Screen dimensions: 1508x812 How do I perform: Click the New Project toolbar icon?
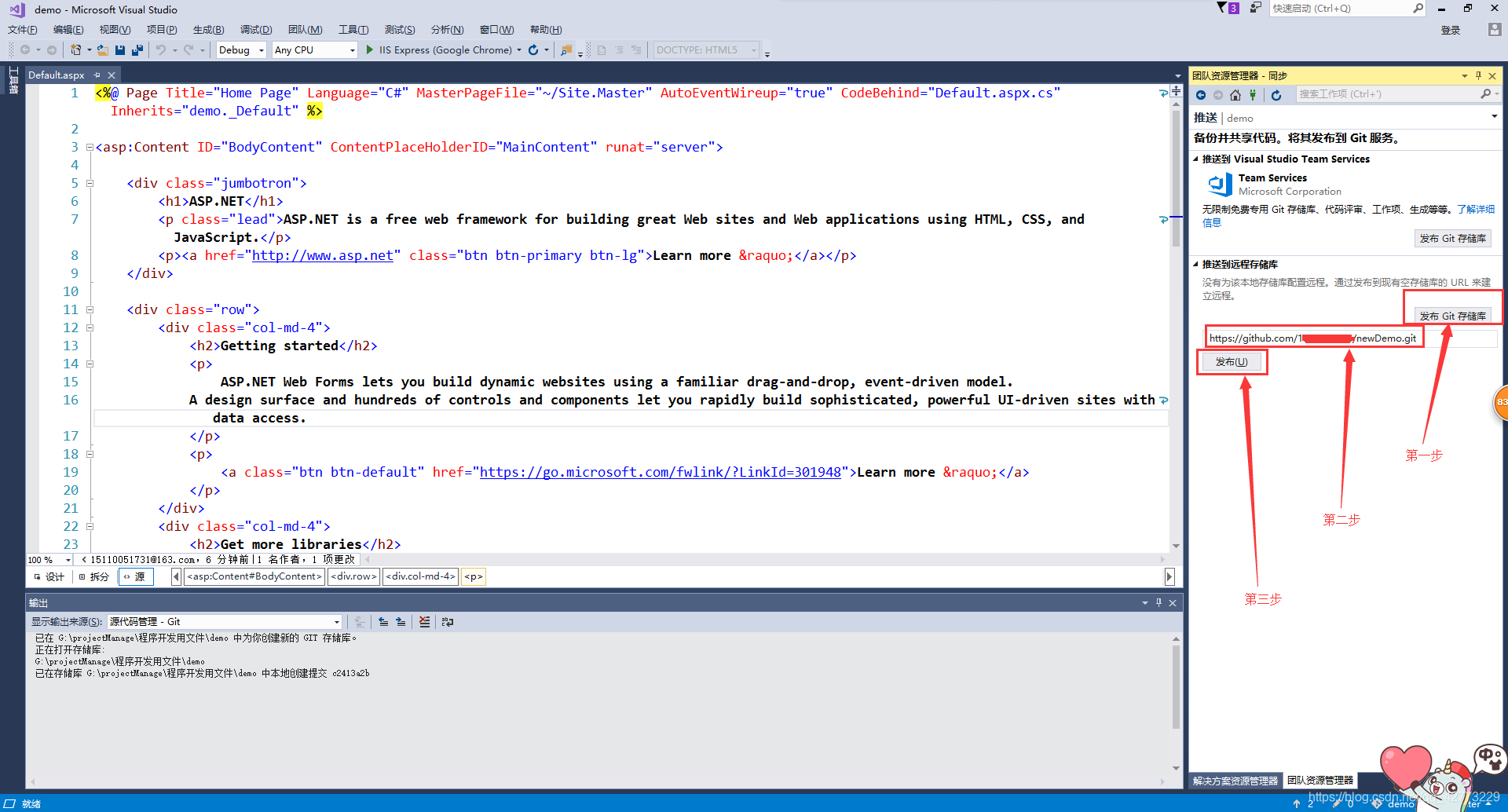tap(75, 49)
